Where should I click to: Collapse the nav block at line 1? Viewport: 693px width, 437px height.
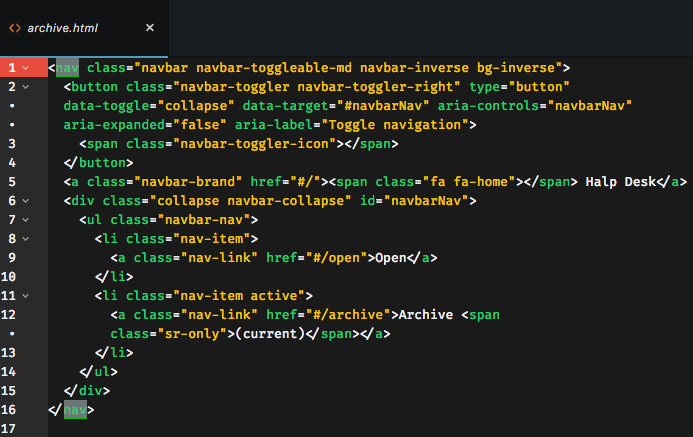click(26, 68)
